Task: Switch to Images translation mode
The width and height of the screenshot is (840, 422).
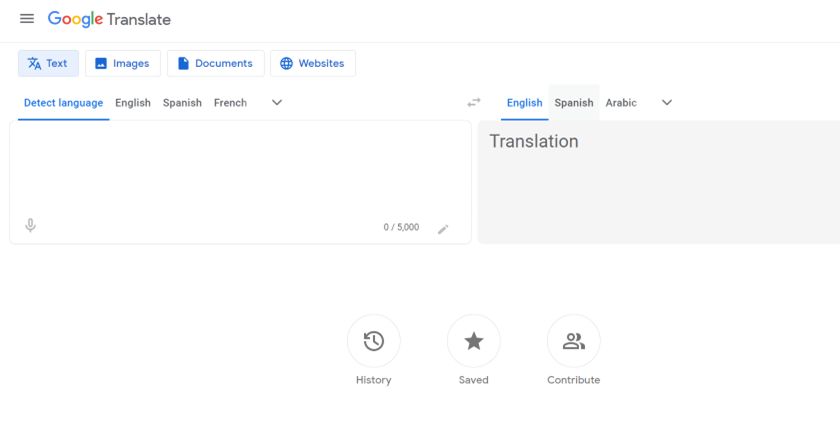Action: click(x=123, y=63)
